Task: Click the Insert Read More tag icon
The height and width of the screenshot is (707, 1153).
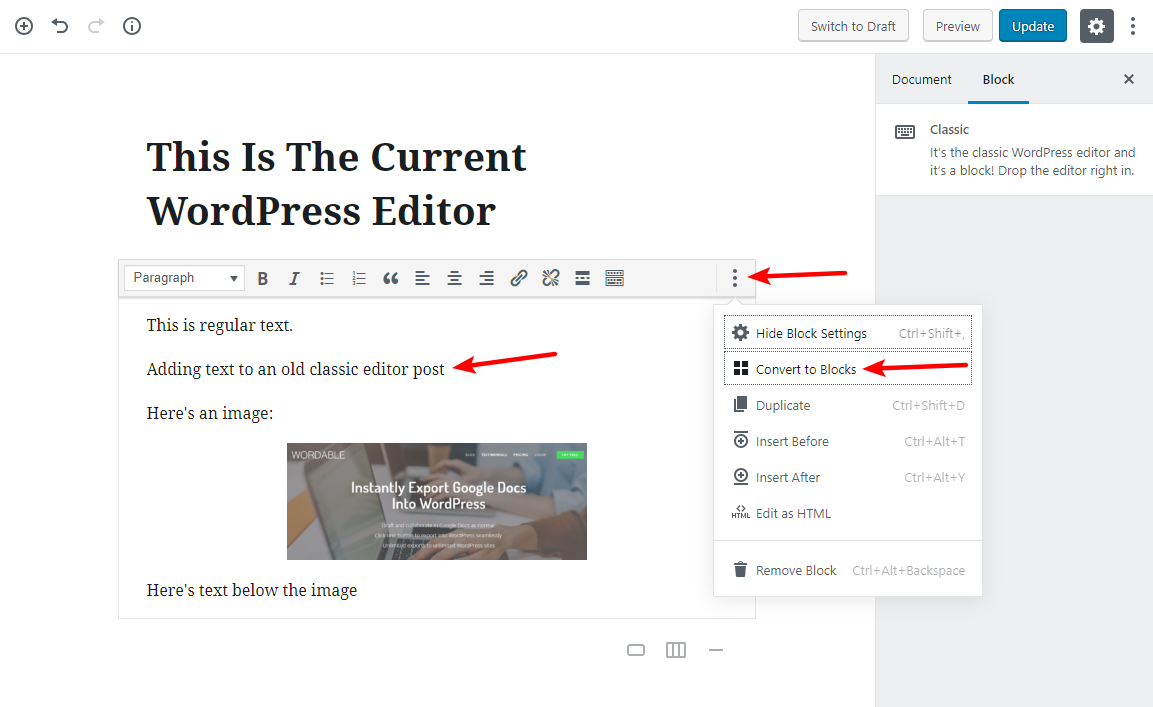Action: coord(582,278)
